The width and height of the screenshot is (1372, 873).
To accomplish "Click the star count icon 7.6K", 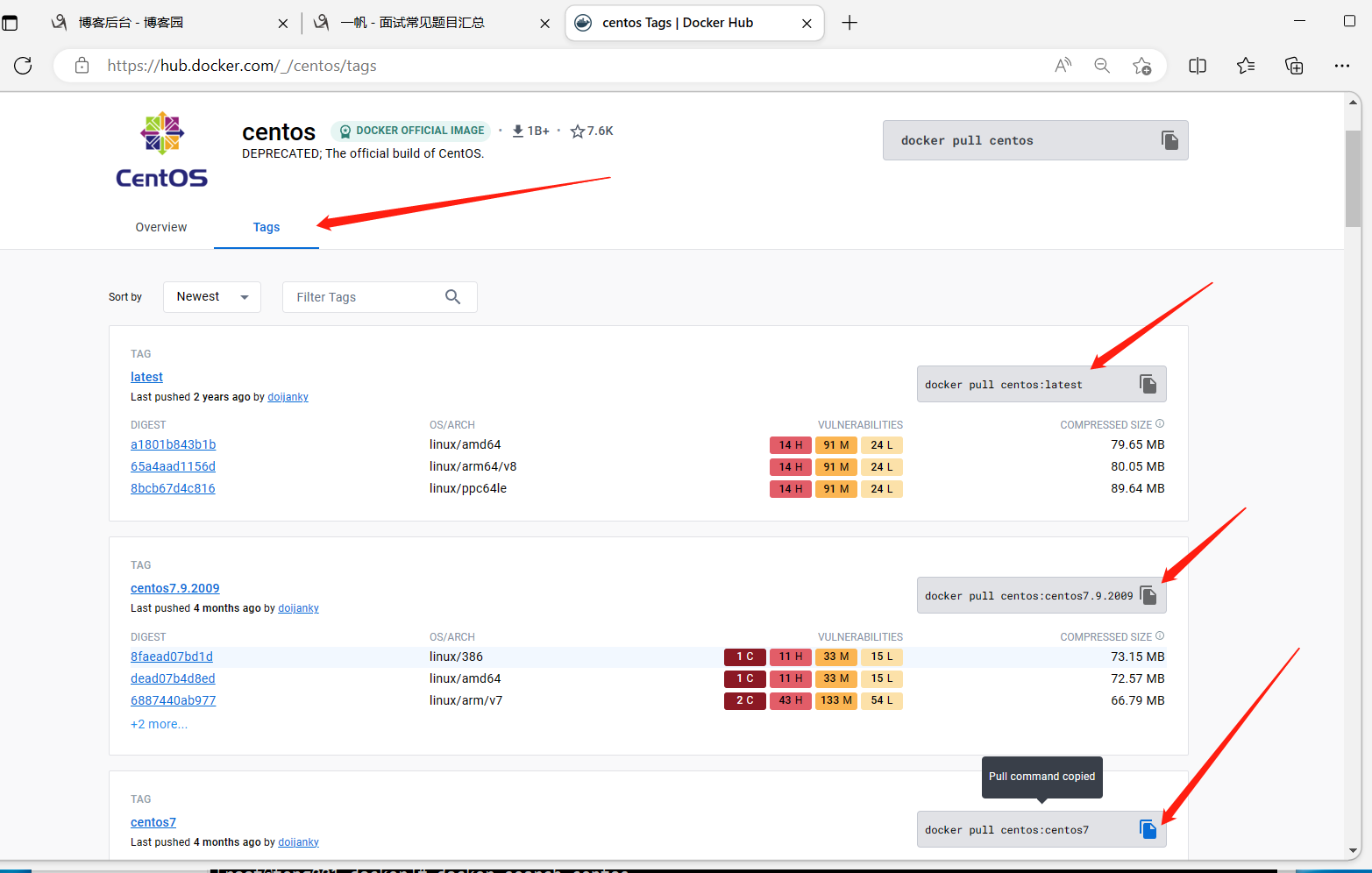I will tap(577, 131).
